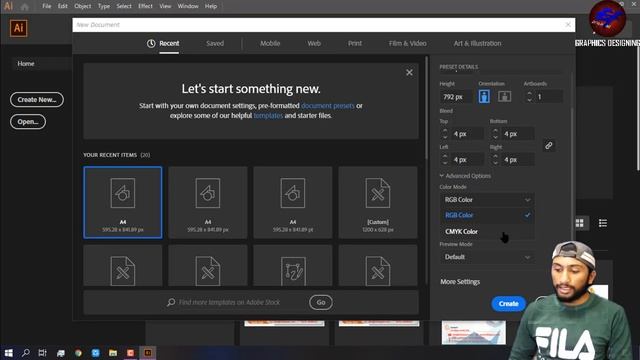Open the Type menu
Screen dimensions: 640x360
(x=104, y=6)
